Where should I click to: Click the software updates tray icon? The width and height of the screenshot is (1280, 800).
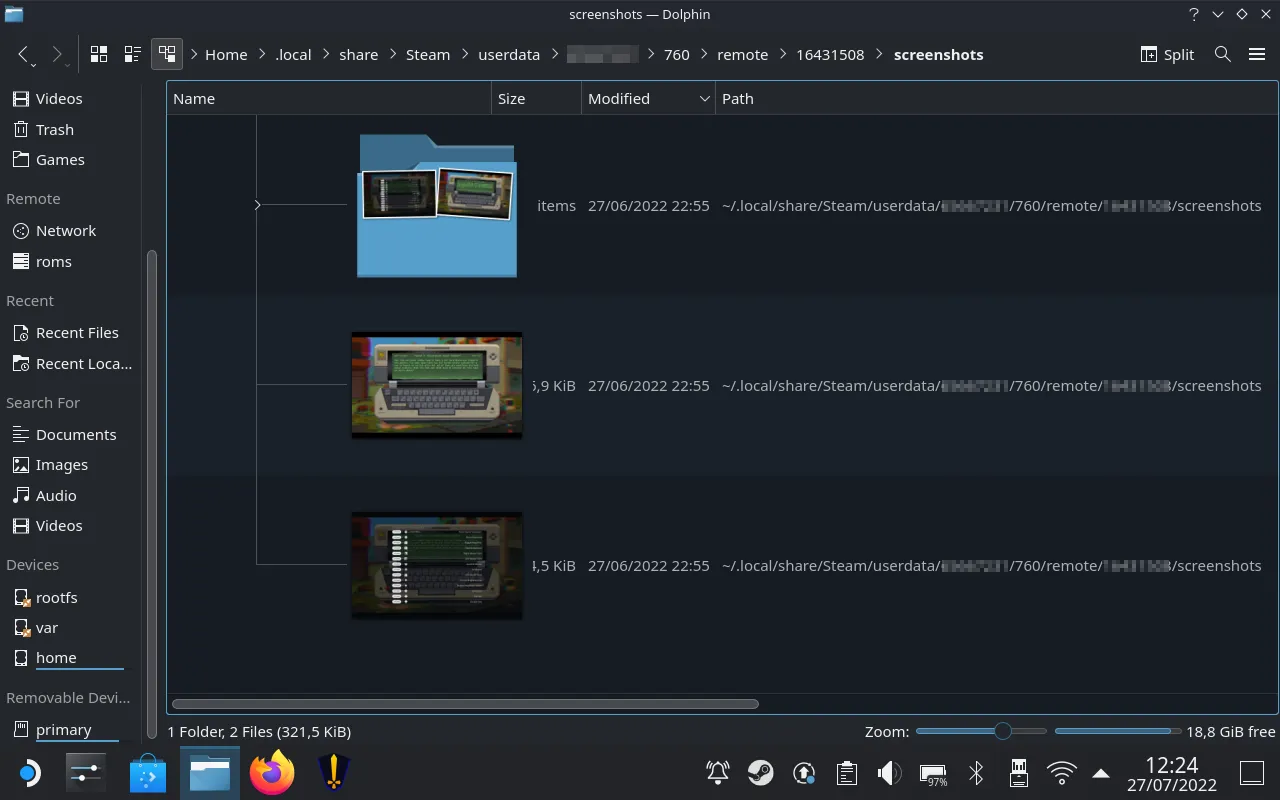[803, 773]
